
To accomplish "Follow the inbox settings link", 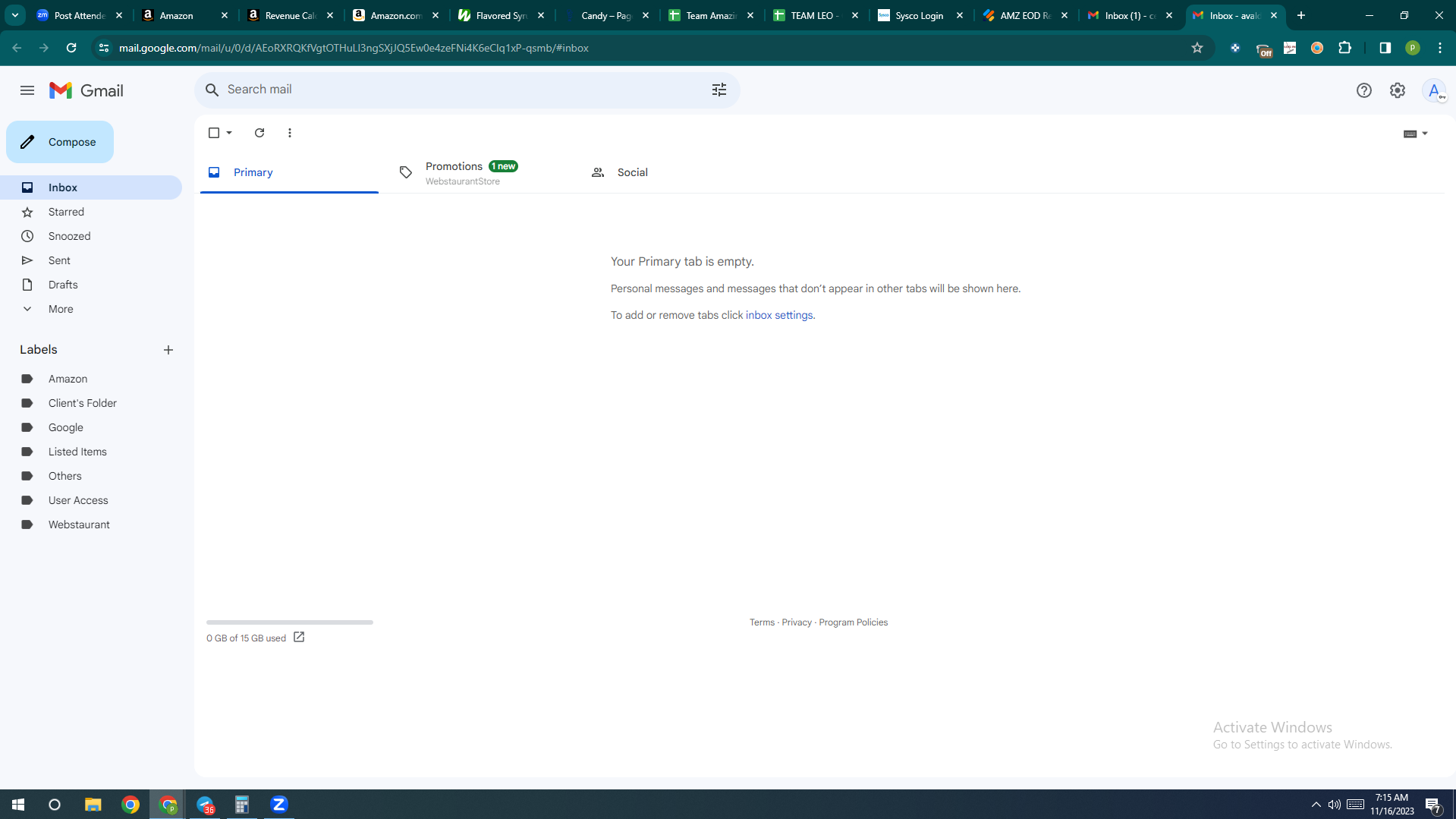I will pyautogui.click(x=779, y=315).
